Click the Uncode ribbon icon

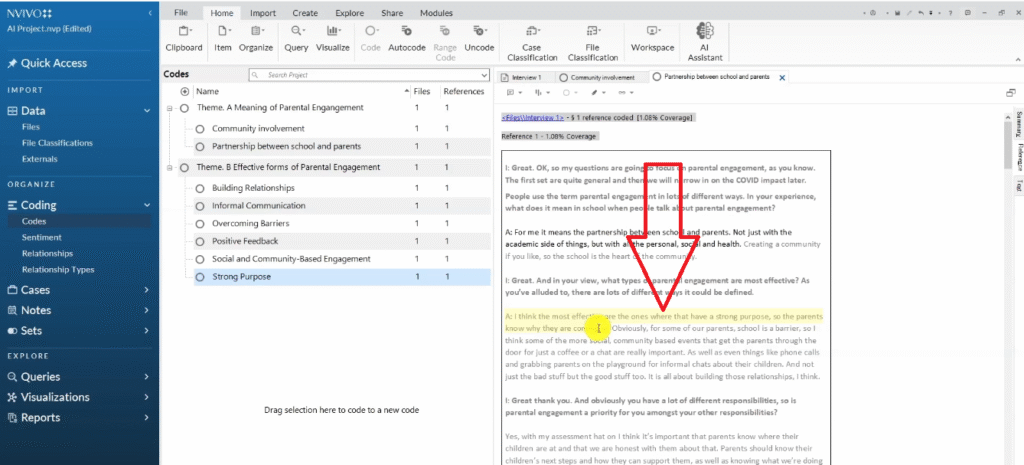(479, 38)
